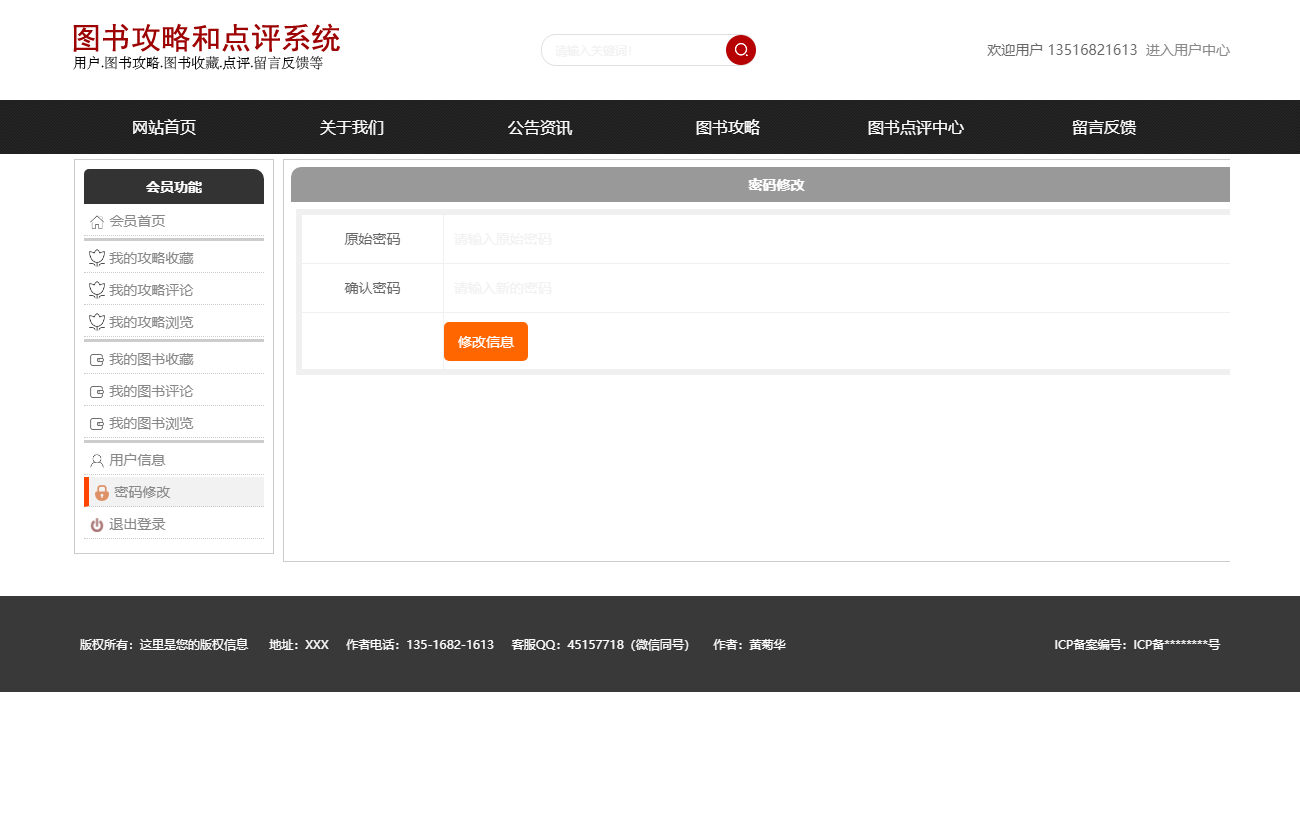The image size is (1300, 837).
Task: Open 关于我们 in the navigation bar
Action: coord(352,127)
